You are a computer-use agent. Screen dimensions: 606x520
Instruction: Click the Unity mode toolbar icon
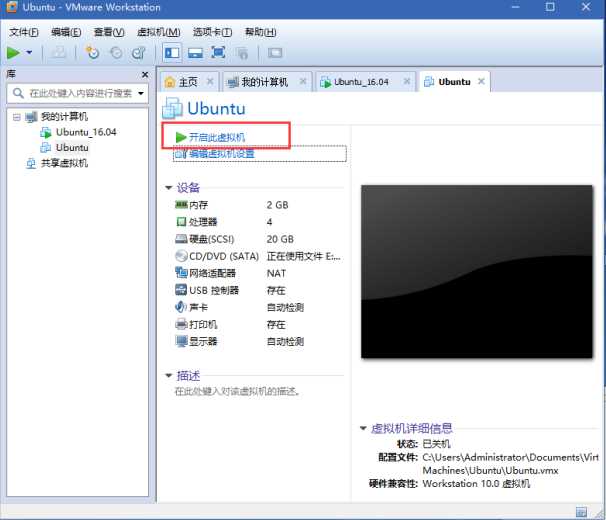pyautogui.click(x=242, y=53)
